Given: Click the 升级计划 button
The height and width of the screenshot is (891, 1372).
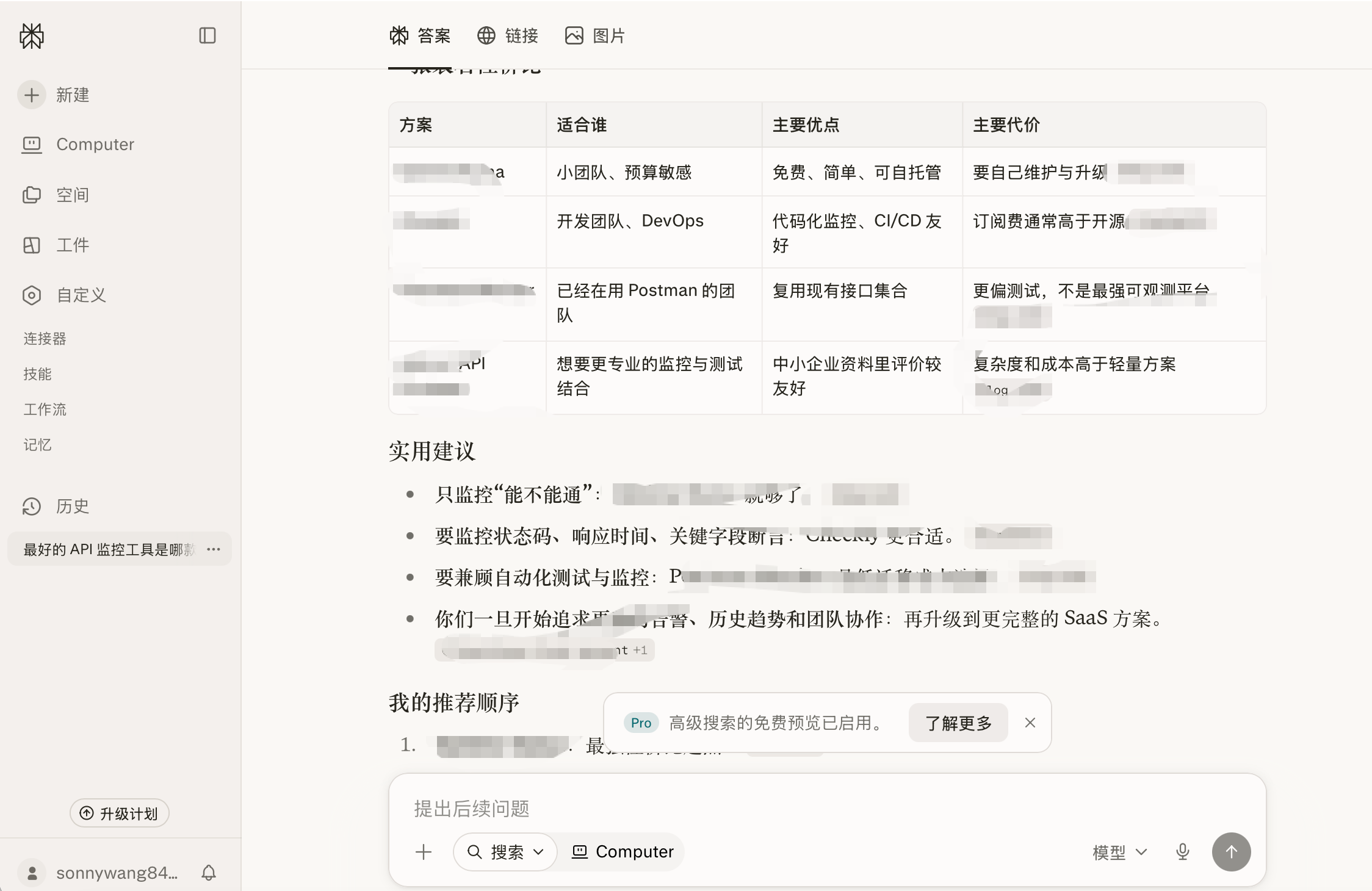Looking at the screenshot, I should coord(119,813).
